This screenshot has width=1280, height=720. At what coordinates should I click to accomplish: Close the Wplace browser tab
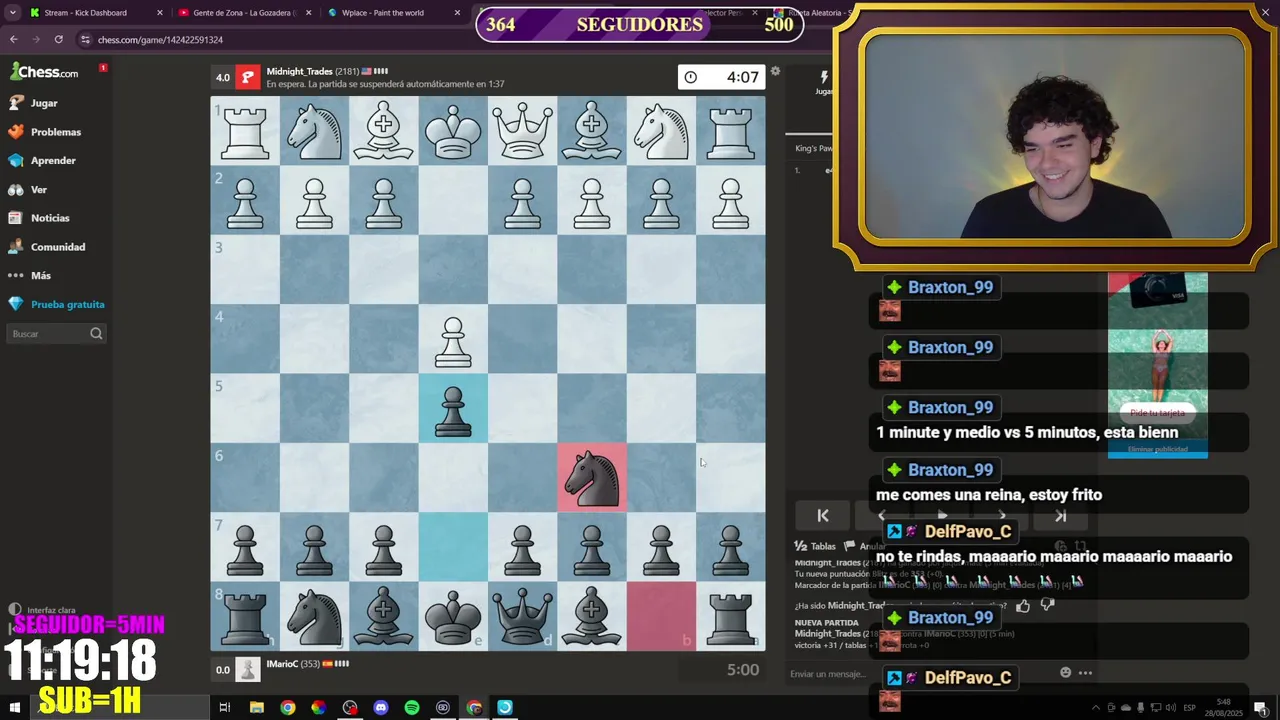pyautogui.click(x=458, y=13)
